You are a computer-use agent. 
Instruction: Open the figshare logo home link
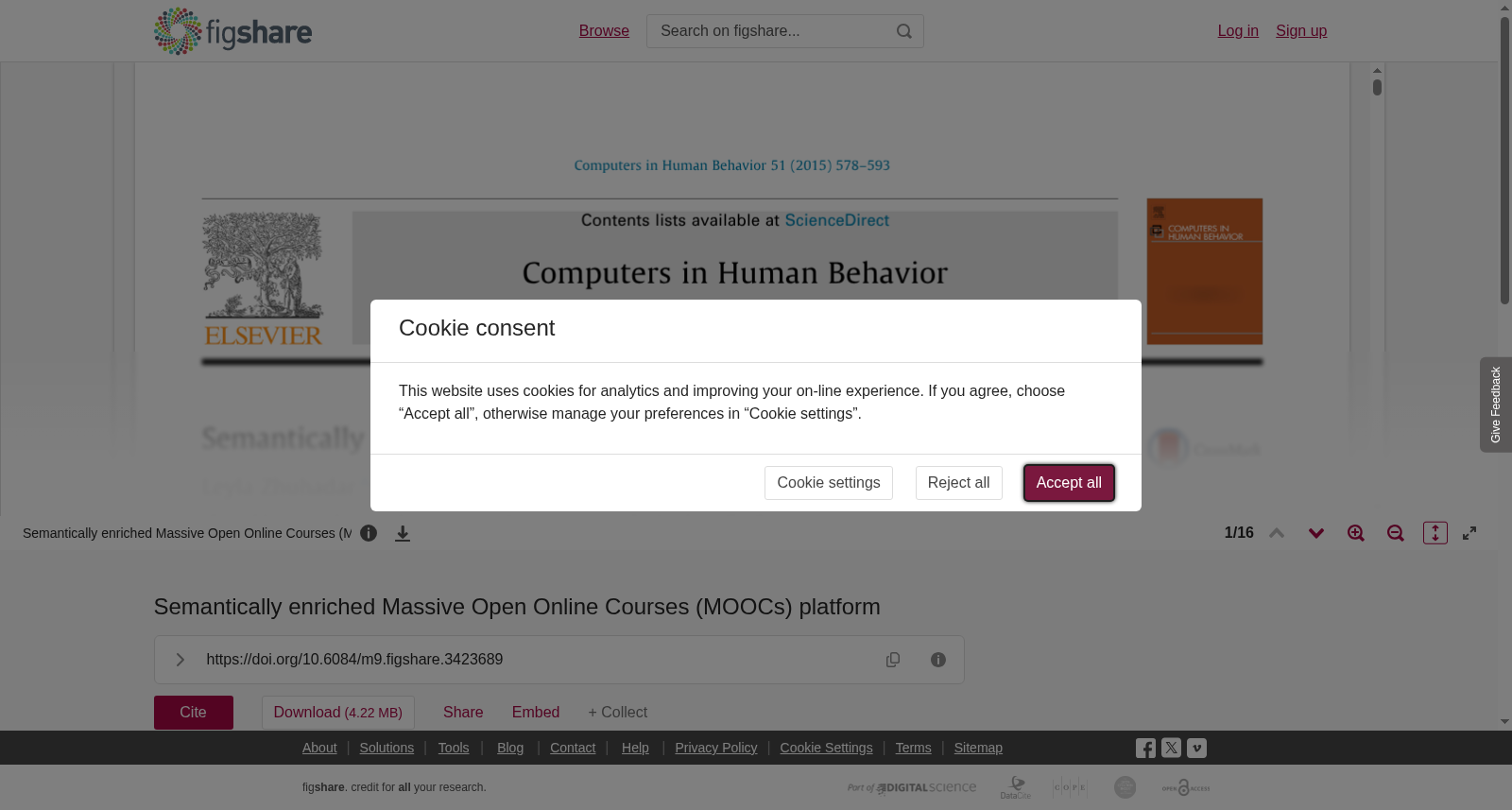point(232,31)
